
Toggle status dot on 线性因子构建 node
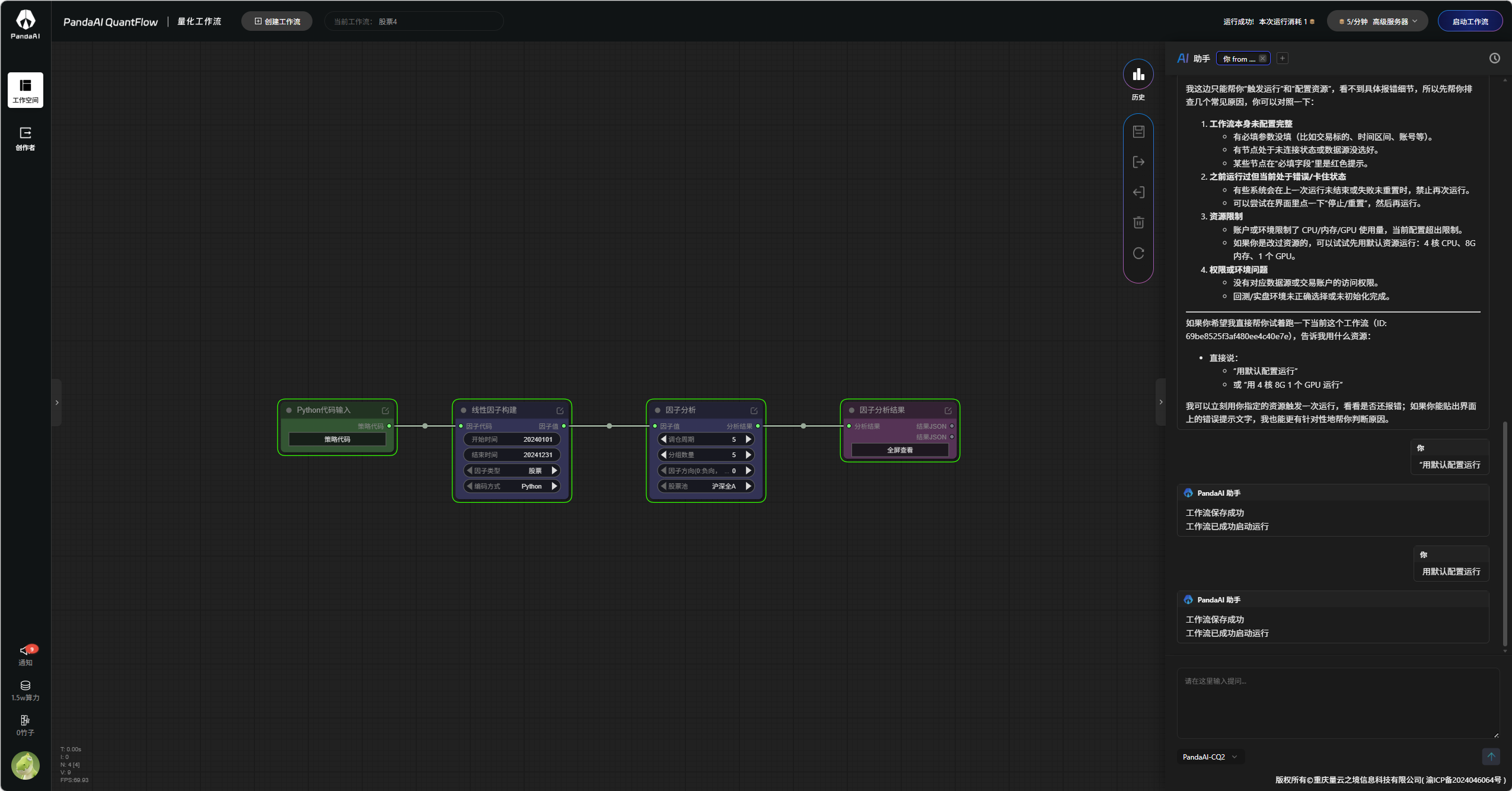coord(463,410)
